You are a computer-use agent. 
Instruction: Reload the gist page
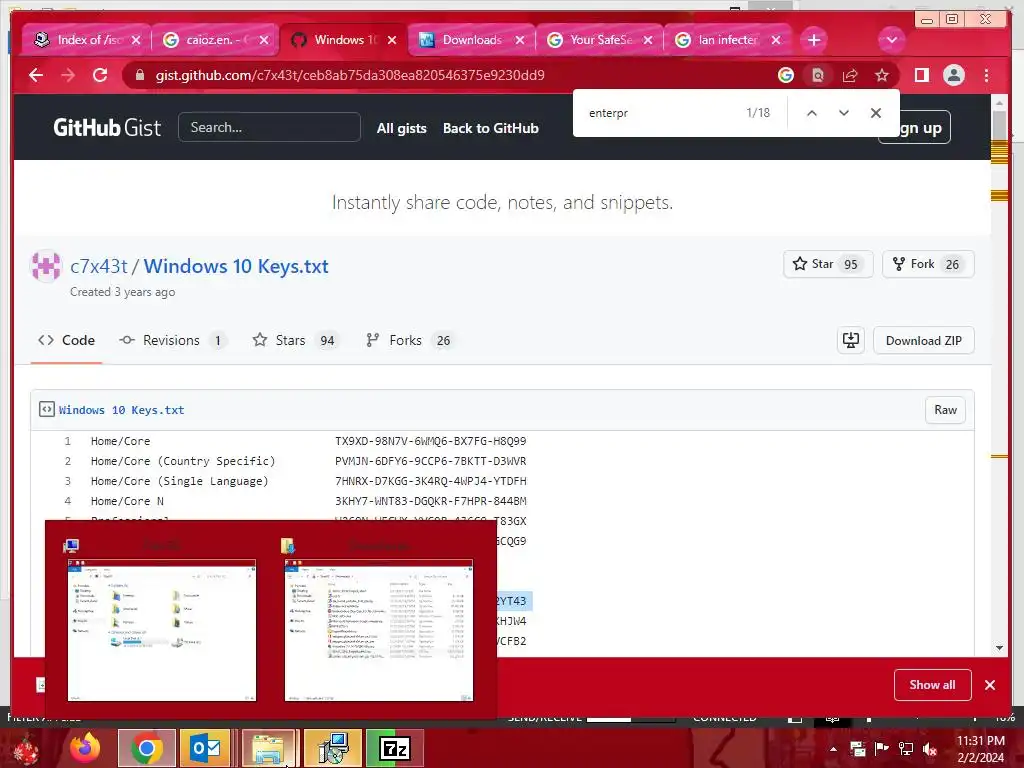[100, 75]
